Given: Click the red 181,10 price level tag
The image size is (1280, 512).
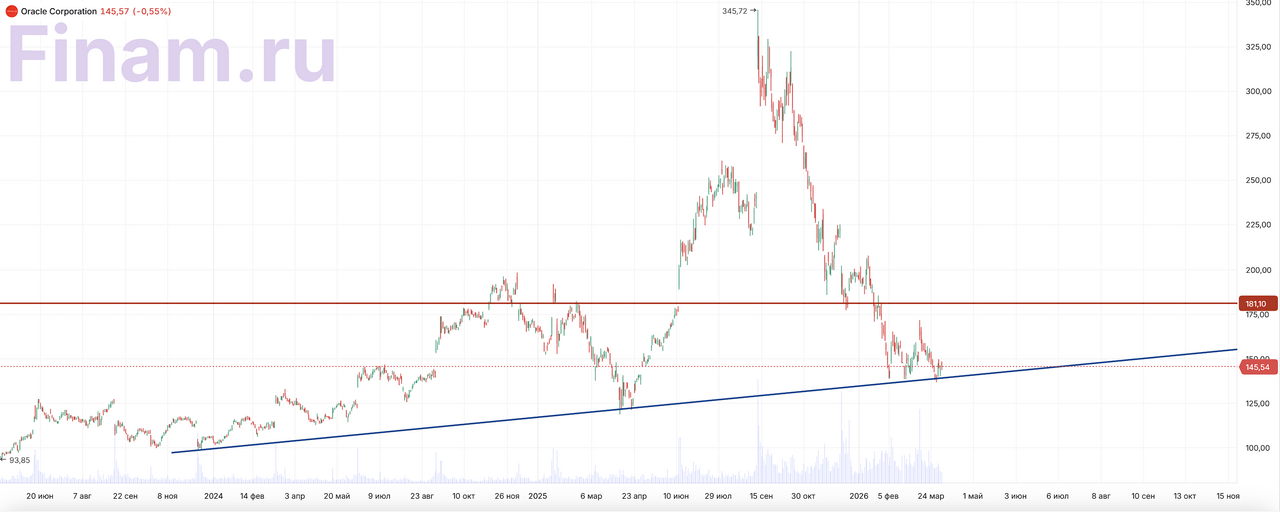Looking at the screenshot, I should tap(1257, 303).
